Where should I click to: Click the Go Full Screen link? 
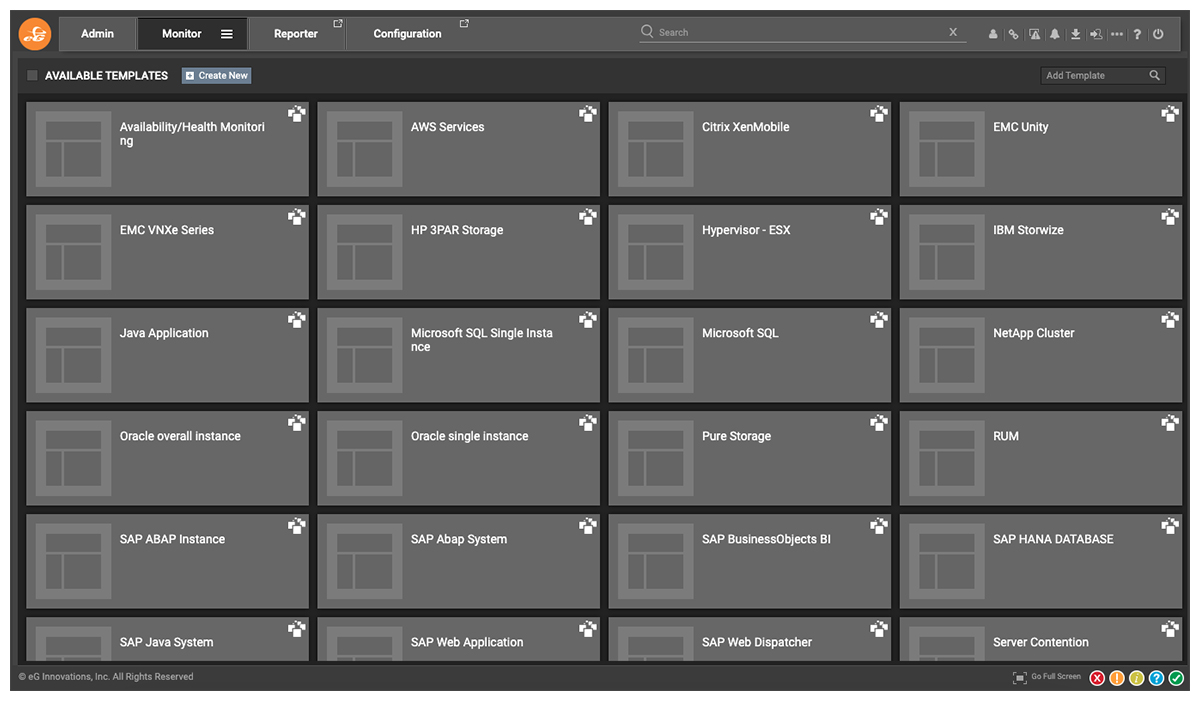click(1056, 677)
